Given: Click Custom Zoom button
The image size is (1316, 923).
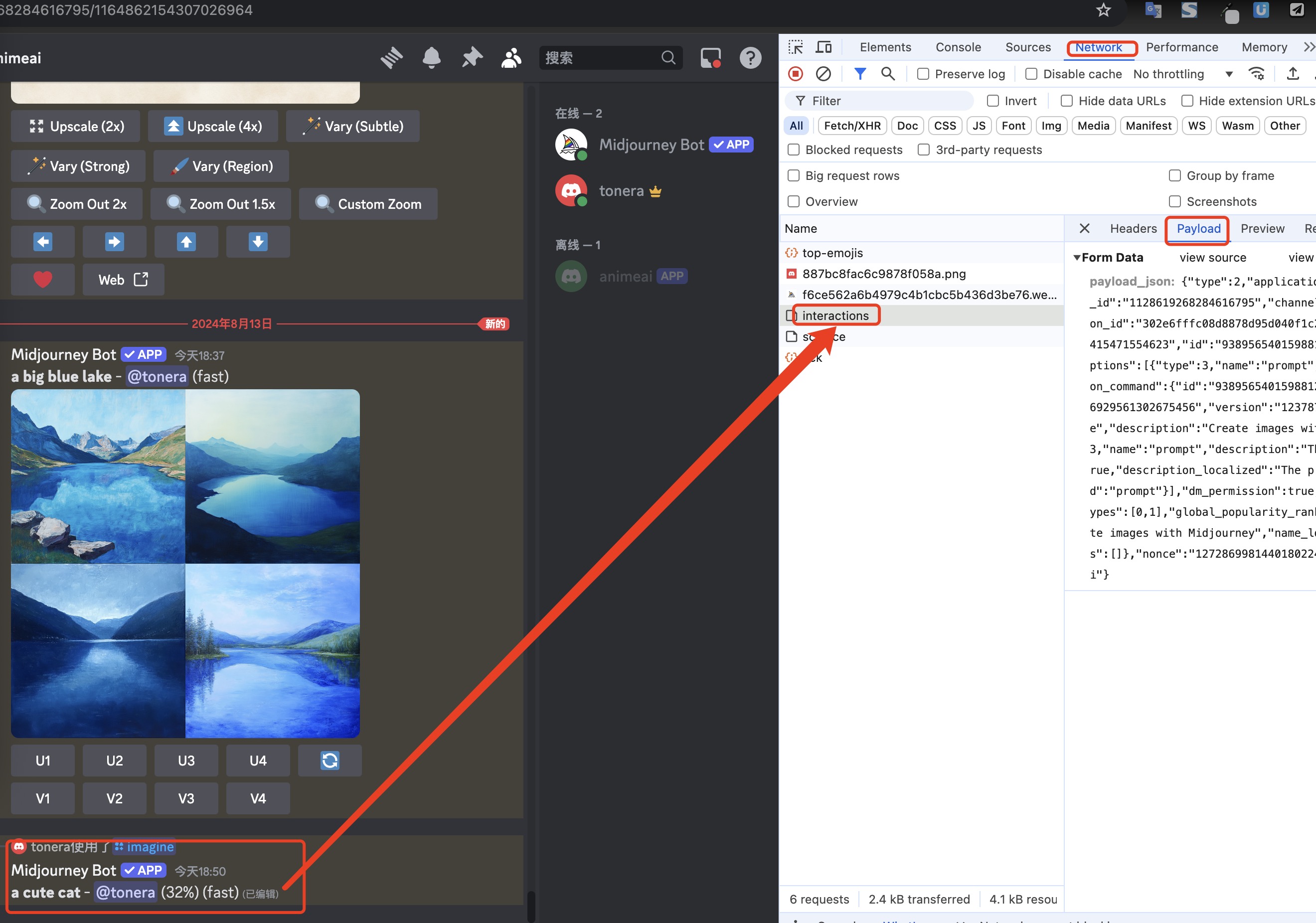Looking at the screenshot, I should pyautogui.click(x=368, y=204).
